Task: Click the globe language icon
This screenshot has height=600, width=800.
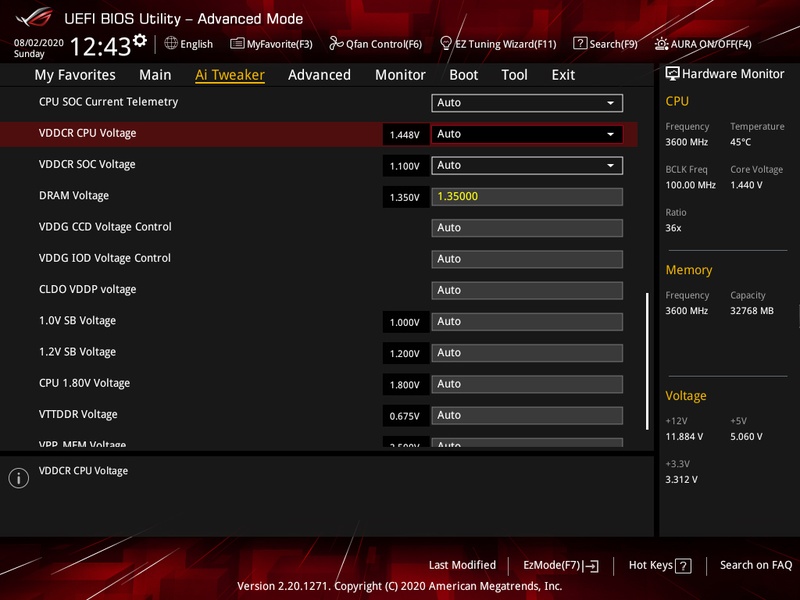Action: pyautogui.click(x=171, y=43)
